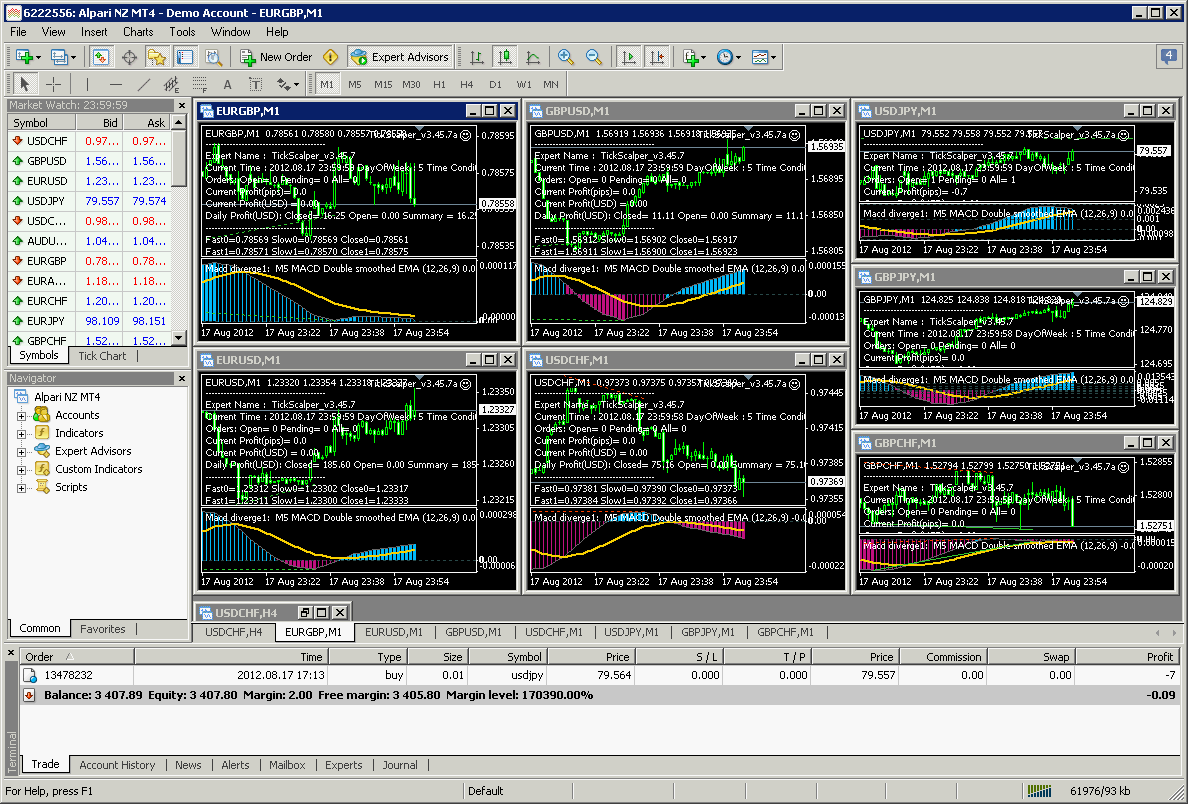
Task: Toggle the Expert Advisors button
Action: coord(400,57)
